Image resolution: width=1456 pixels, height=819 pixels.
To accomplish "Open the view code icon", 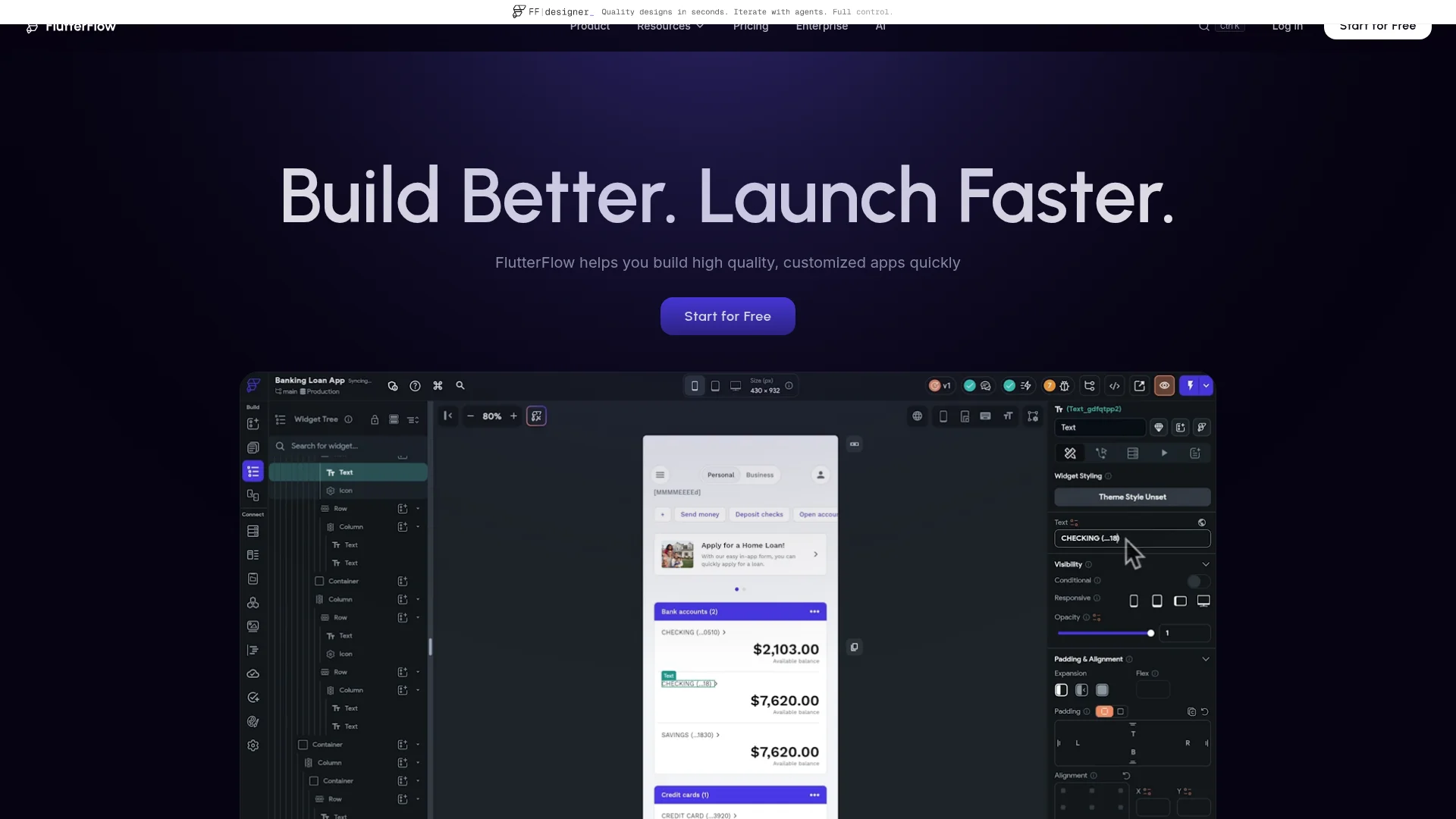I will (x=1115, y=386).
